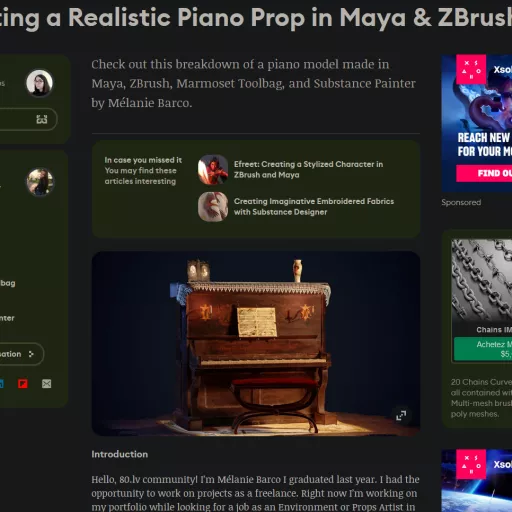Open the top author avatar with glasses
The image size is (512, 512).
pos(39,83)
